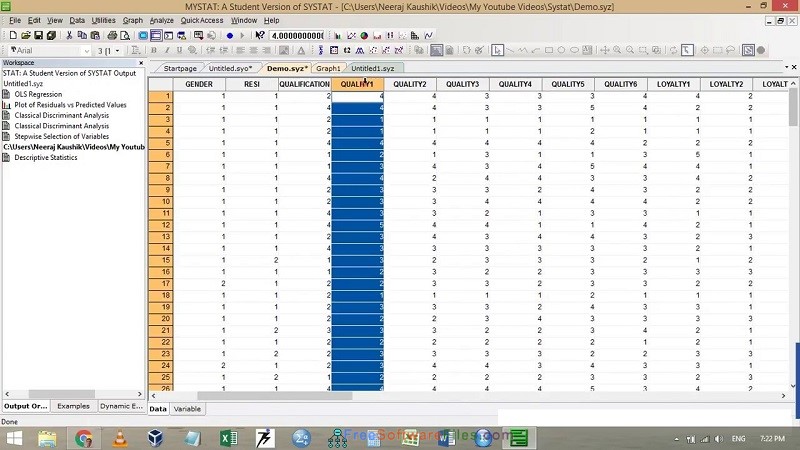Select the rectangle drawing tool
The width and height of the screenshot is (800, 450).
(x=549, y=50)
